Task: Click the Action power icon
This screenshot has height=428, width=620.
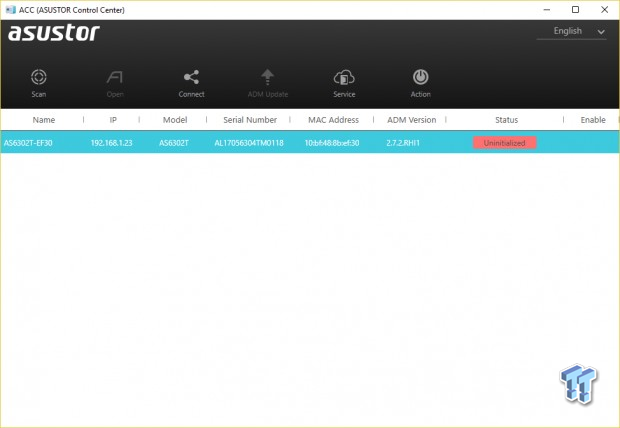Action: (x=420, y=77)
